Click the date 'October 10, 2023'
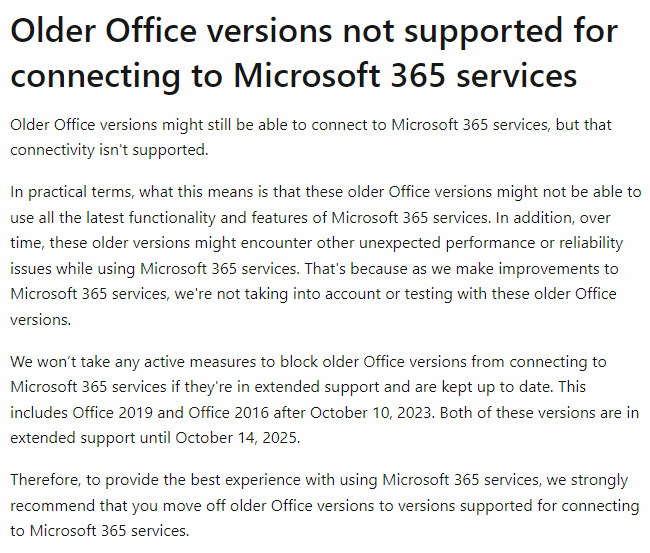Viewport: 650px width, 553px height. (371, 413)
